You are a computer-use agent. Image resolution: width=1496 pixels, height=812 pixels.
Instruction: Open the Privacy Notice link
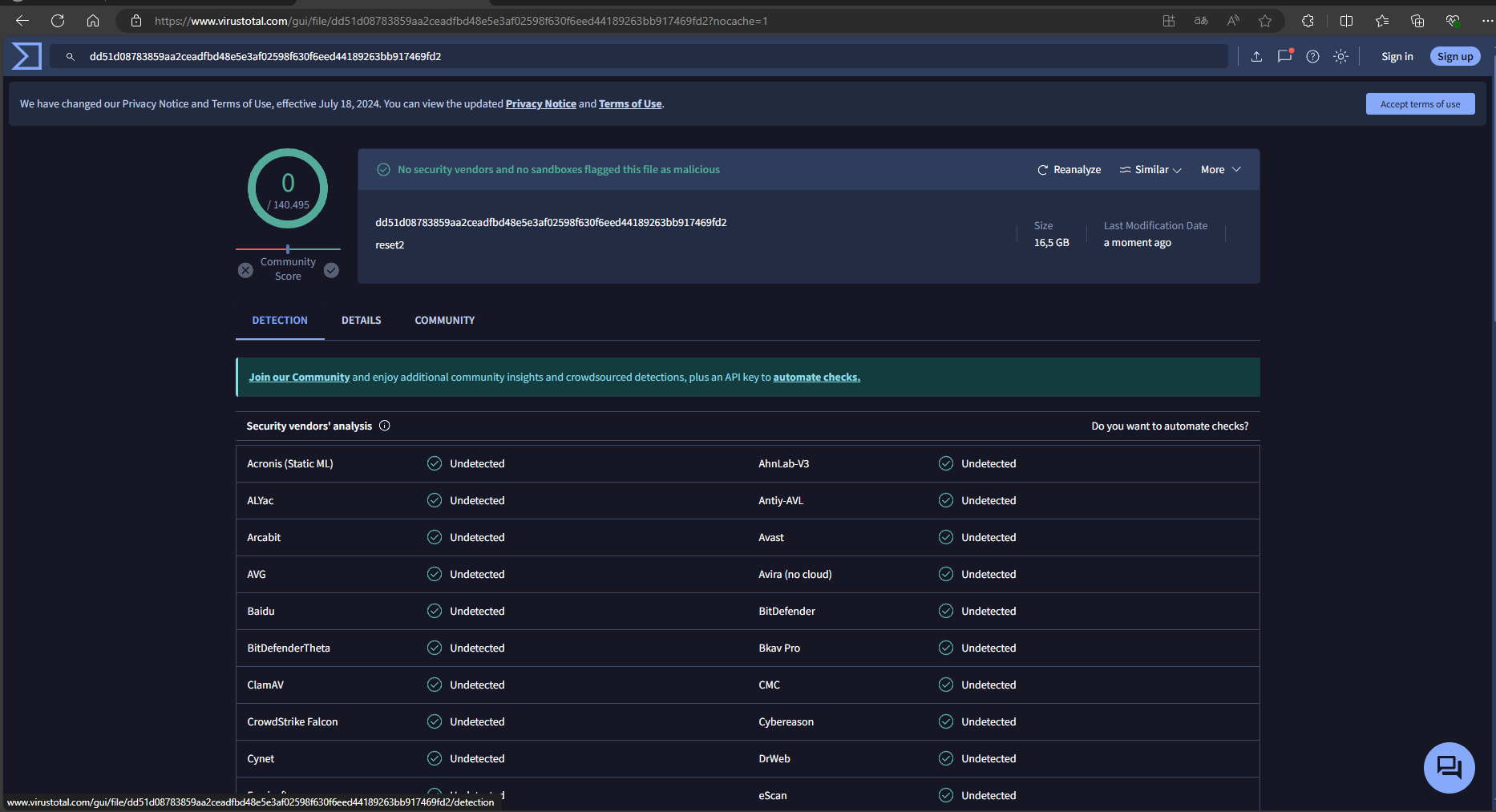[540, 103]
